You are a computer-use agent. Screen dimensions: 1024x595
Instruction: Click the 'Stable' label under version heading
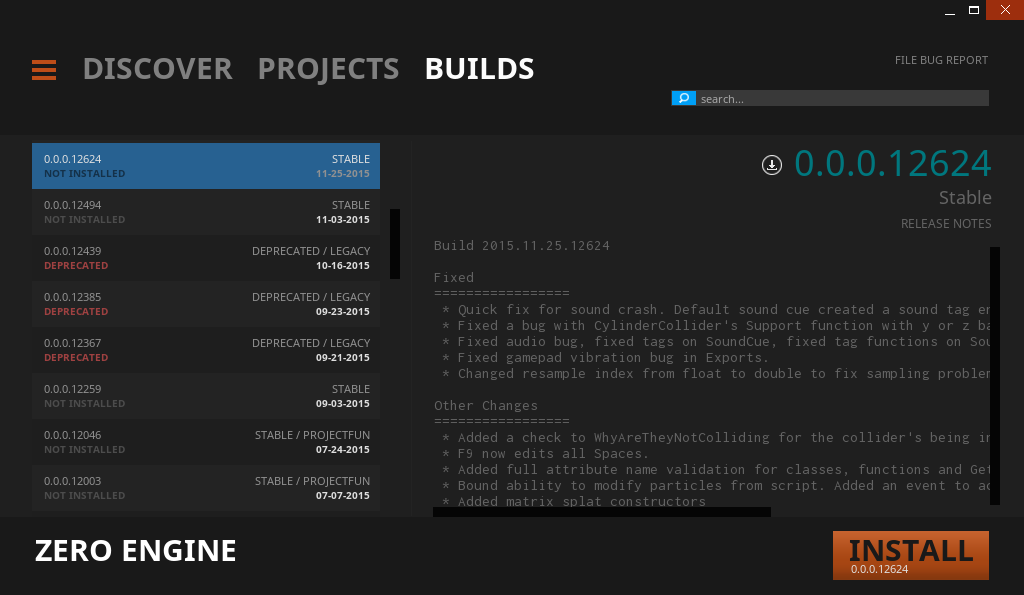coord(965,197)
